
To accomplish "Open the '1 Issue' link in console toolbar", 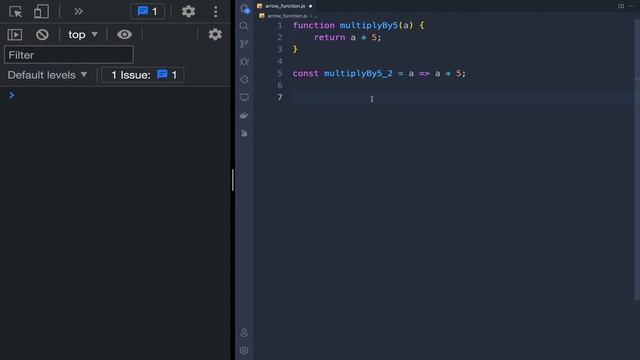I will pyautogui.click(x=143, y=75).
